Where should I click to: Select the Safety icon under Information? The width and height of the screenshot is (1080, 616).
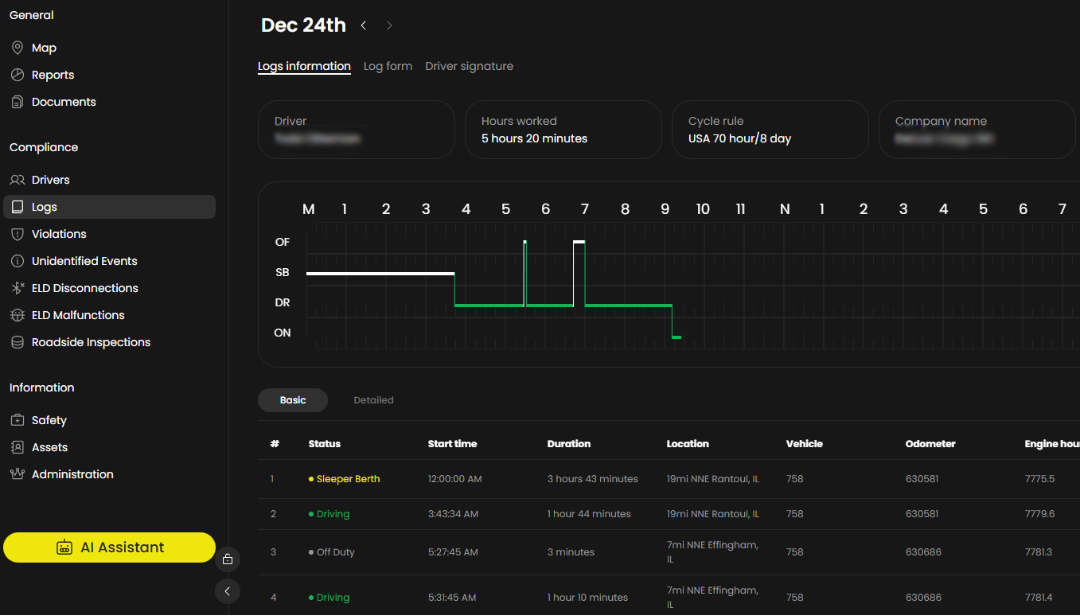(x=16, y=419)
